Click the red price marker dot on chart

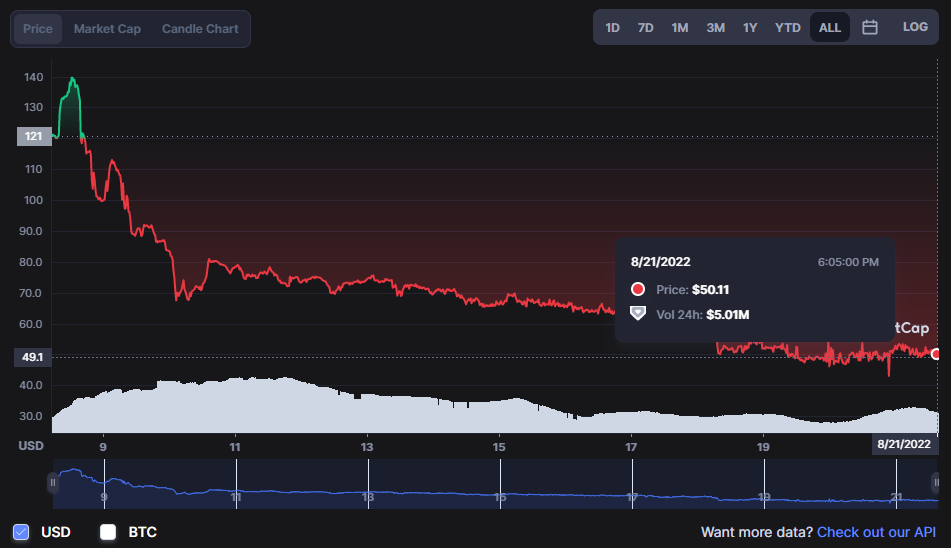click(x=936, y=354)
